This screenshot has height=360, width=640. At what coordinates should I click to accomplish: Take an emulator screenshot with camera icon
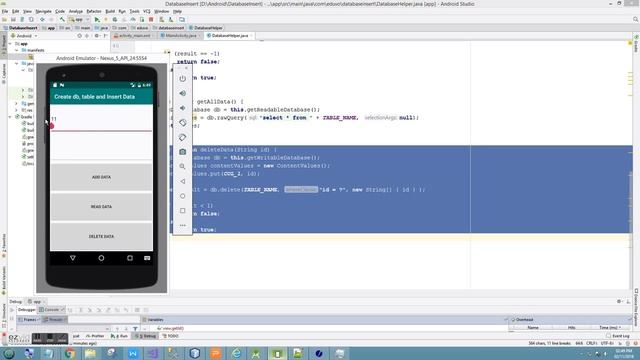182,152
